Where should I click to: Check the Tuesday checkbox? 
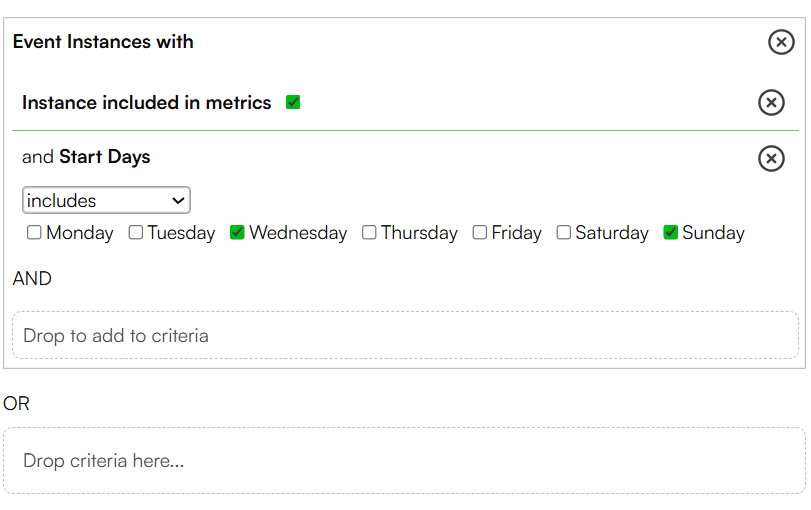coord(136,232)
